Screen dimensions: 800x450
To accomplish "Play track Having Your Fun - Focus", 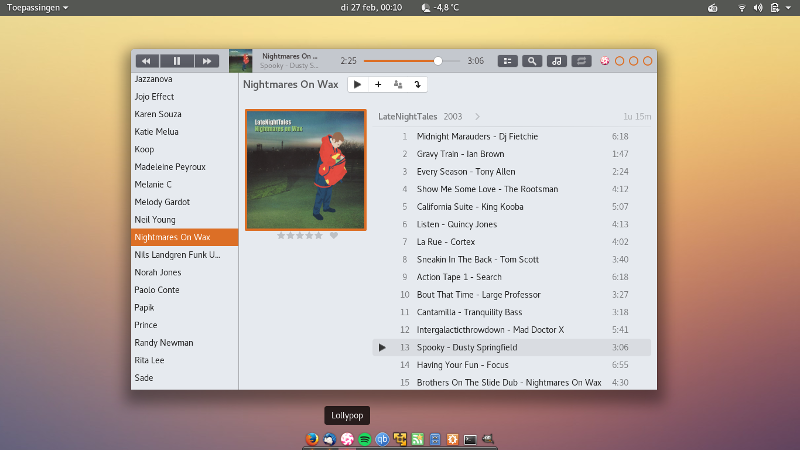I will pos(512,365).
